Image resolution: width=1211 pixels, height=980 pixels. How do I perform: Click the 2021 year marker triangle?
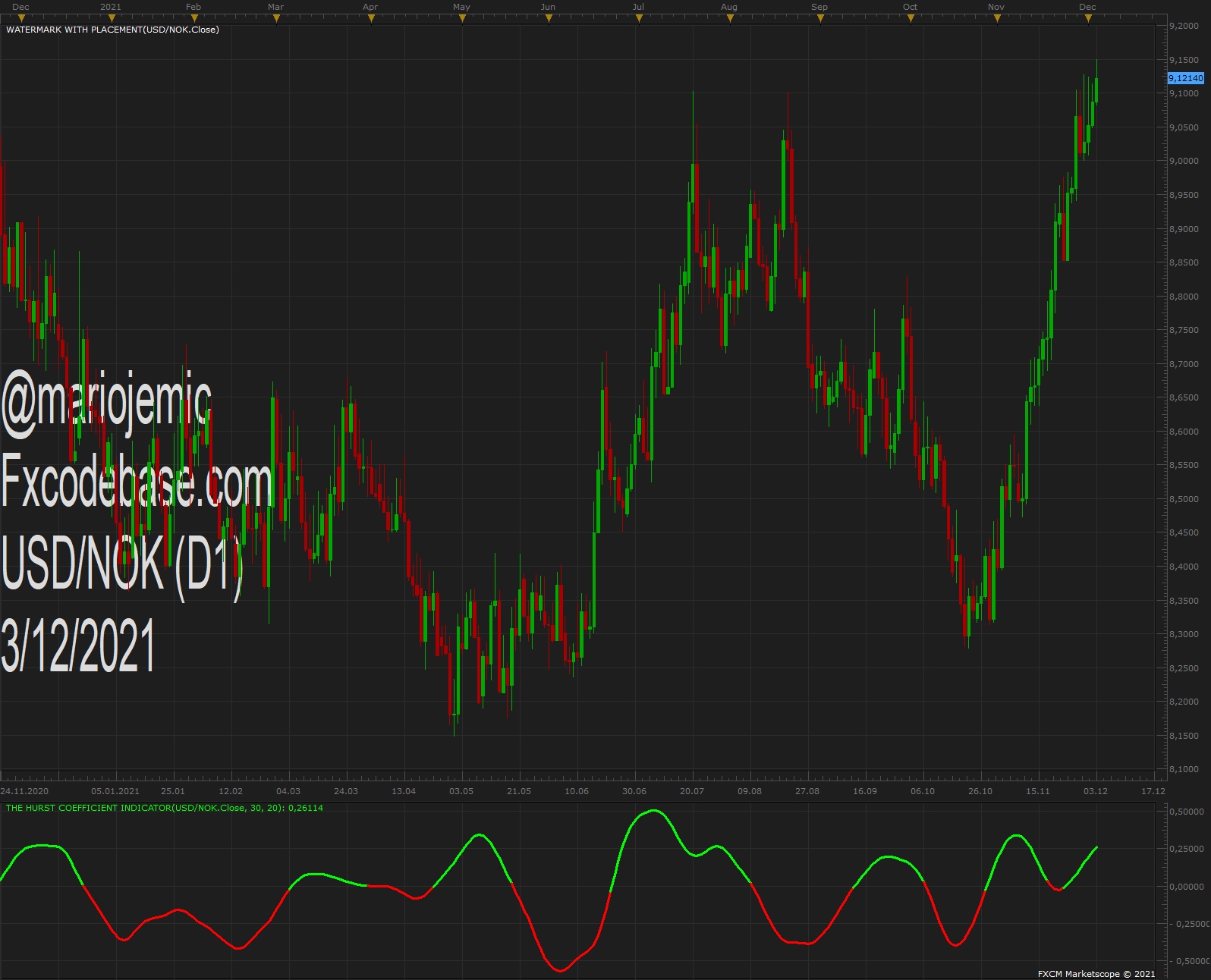pos(112,18)
